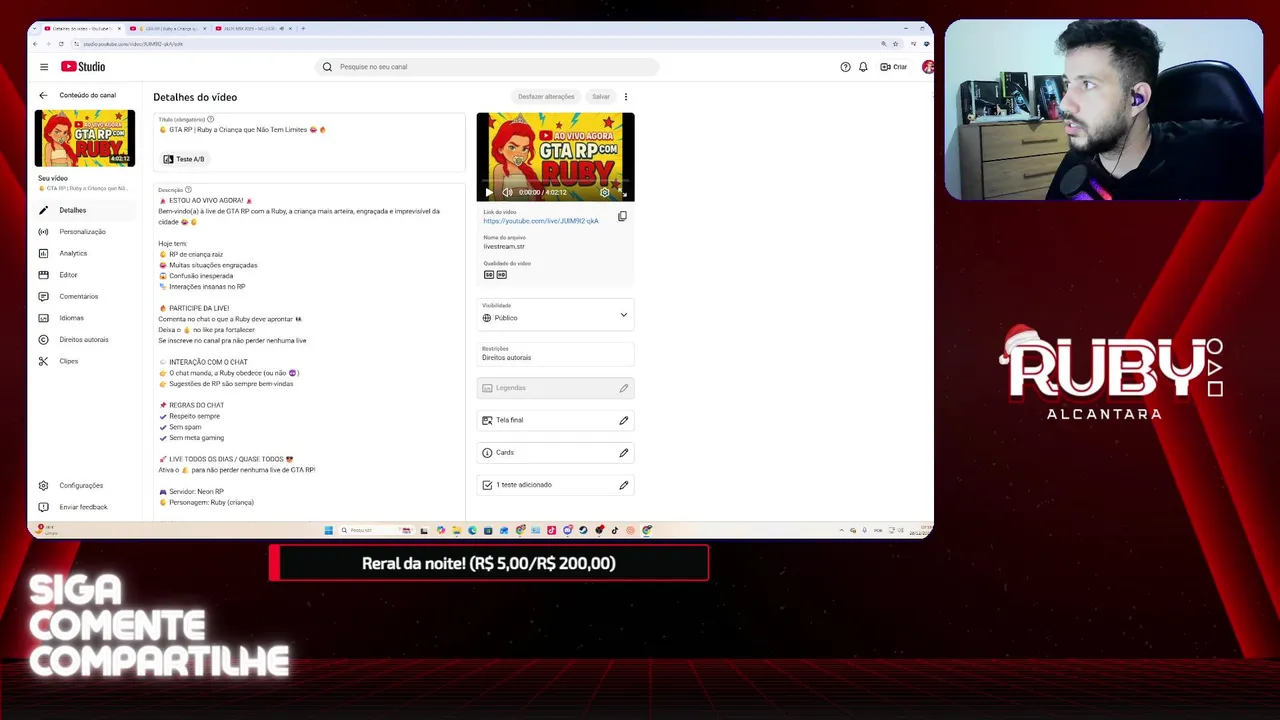Open the sidebar video thumbnail
Screen dimensions: 1280x720
pos(85,138)
